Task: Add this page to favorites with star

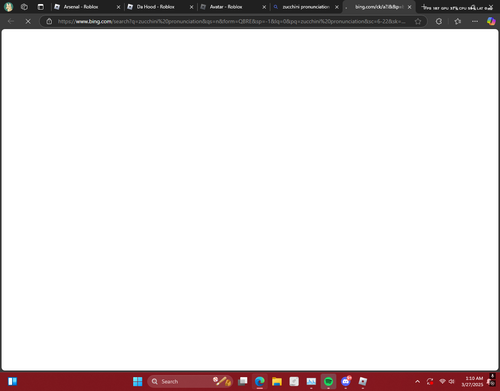Action: tap(418, 21)
